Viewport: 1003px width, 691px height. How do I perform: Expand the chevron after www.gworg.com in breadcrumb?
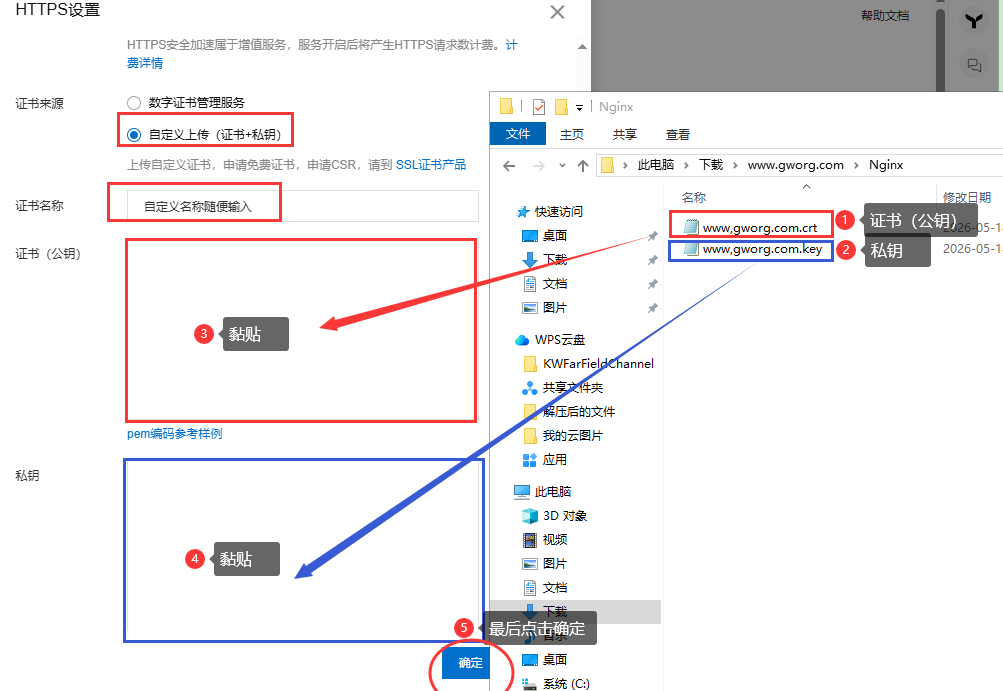pos(856,165)
